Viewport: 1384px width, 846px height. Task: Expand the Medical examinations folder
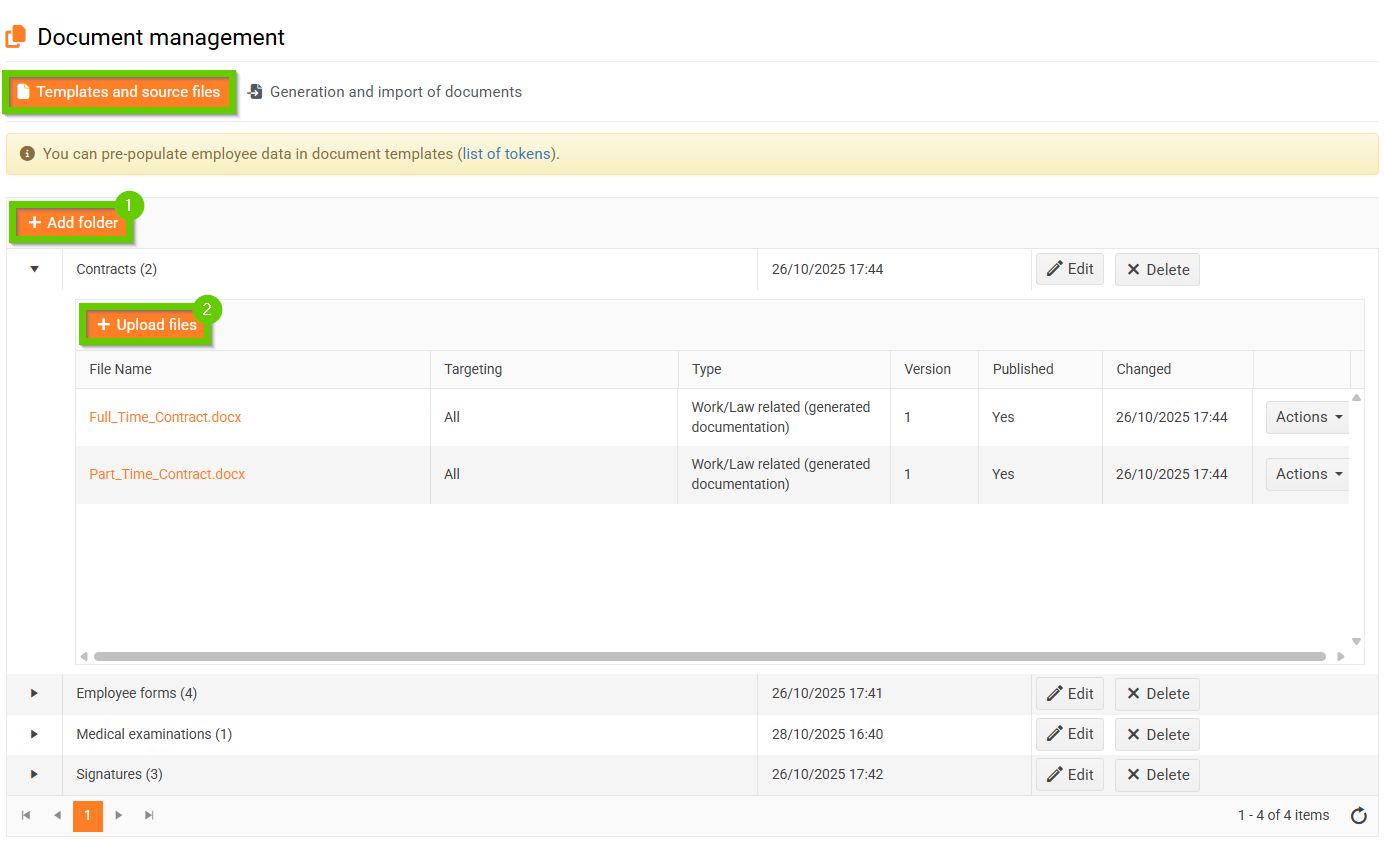(34, 734)
